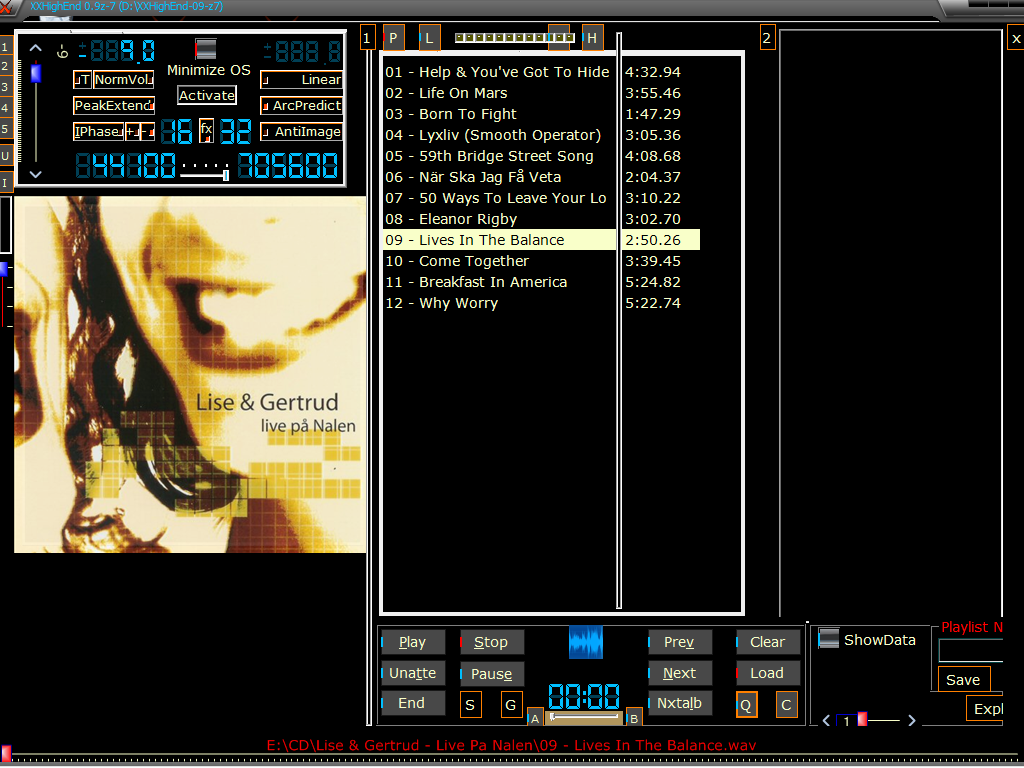This screenshot has width=1024, height=768.
Task: Click the volume up chevron arrow
Action: (x=35, y=48)
